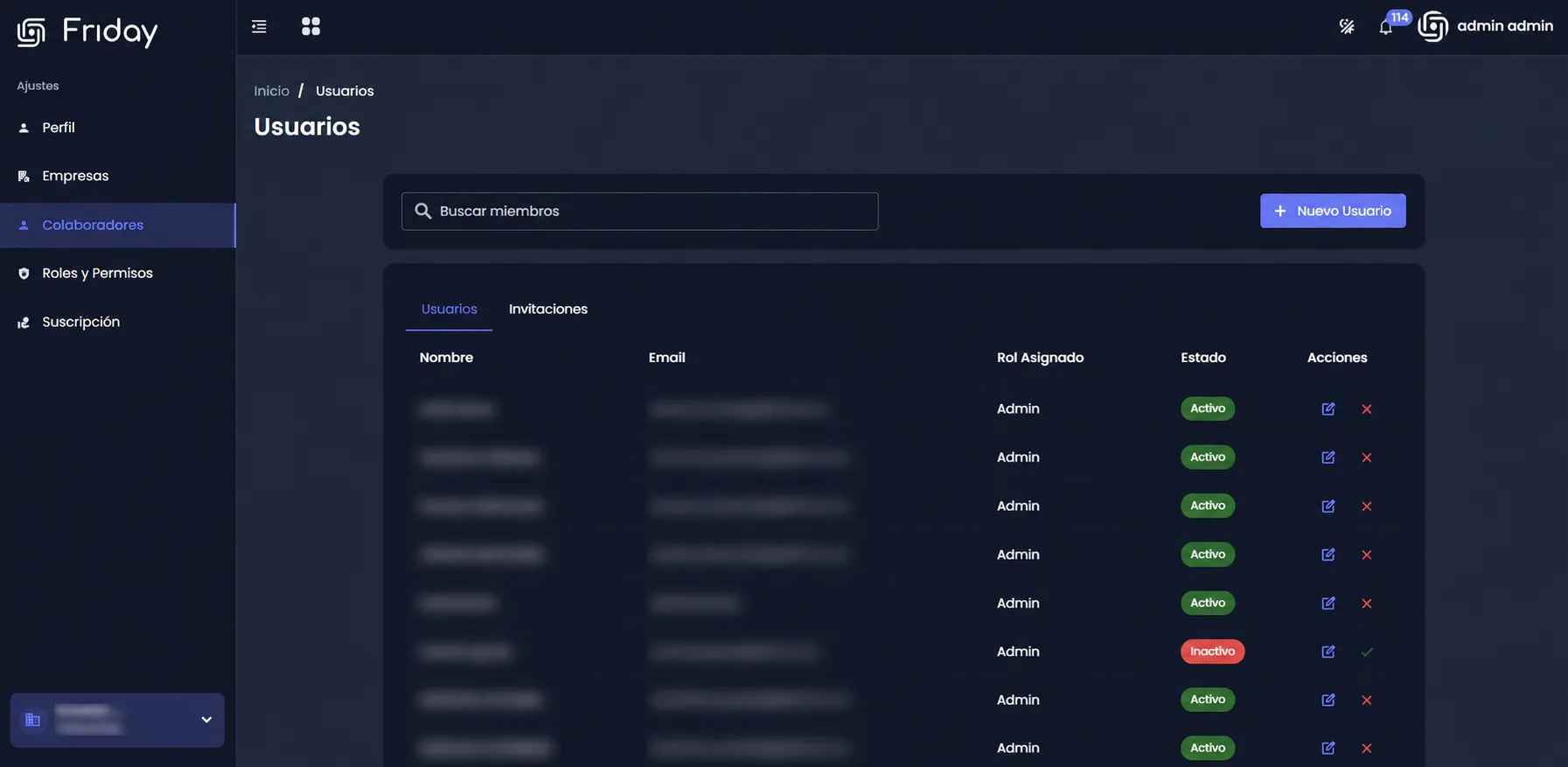Activate the Inactivo user with the green checkmark
This screenshot has width=1568, height=767.
tap(1366, 652)
